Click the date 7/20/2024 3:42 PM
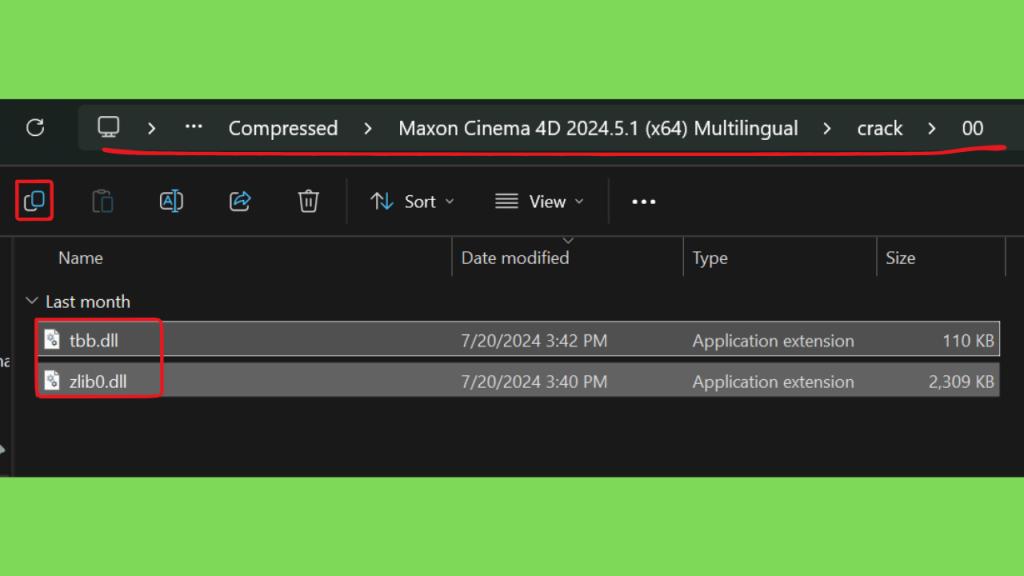 [x=534, y=340]
